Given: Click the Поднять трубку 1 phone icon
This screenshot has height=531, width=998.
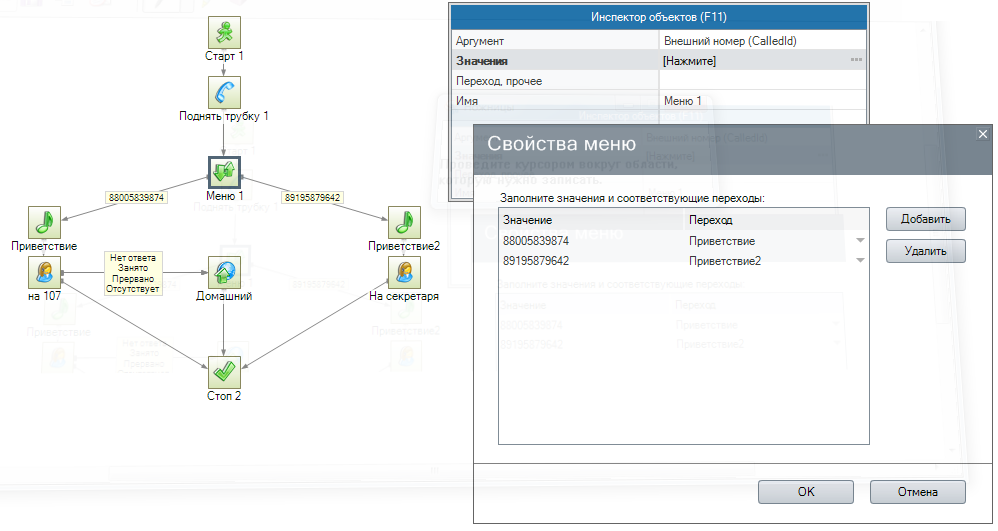Looking at the screenshot, I should click(224, 92).
